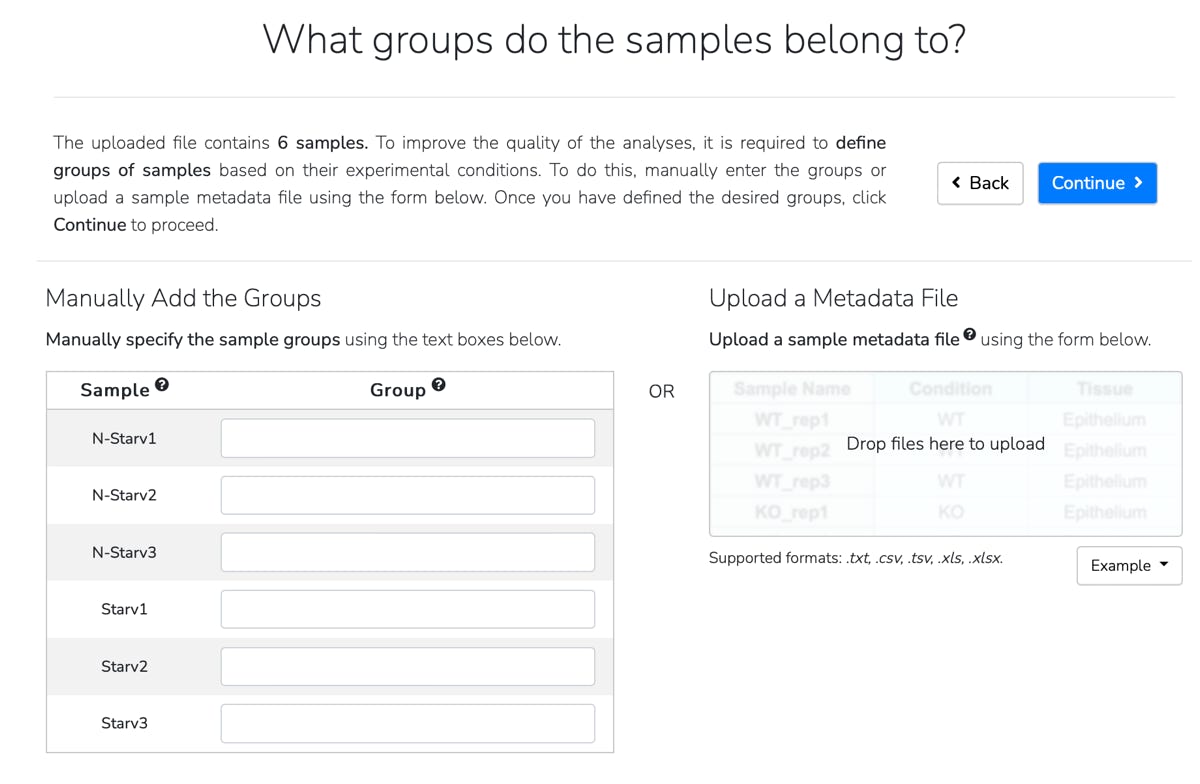
Task: Click the sample metadata file help icon
Action: 969,335
